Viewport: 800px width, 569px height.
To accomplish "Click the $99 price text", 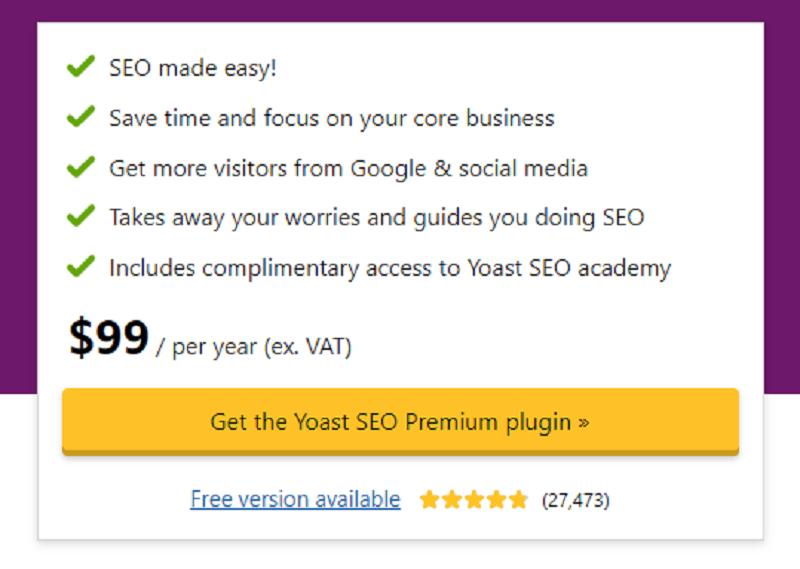I will click(x=109, y=337).
